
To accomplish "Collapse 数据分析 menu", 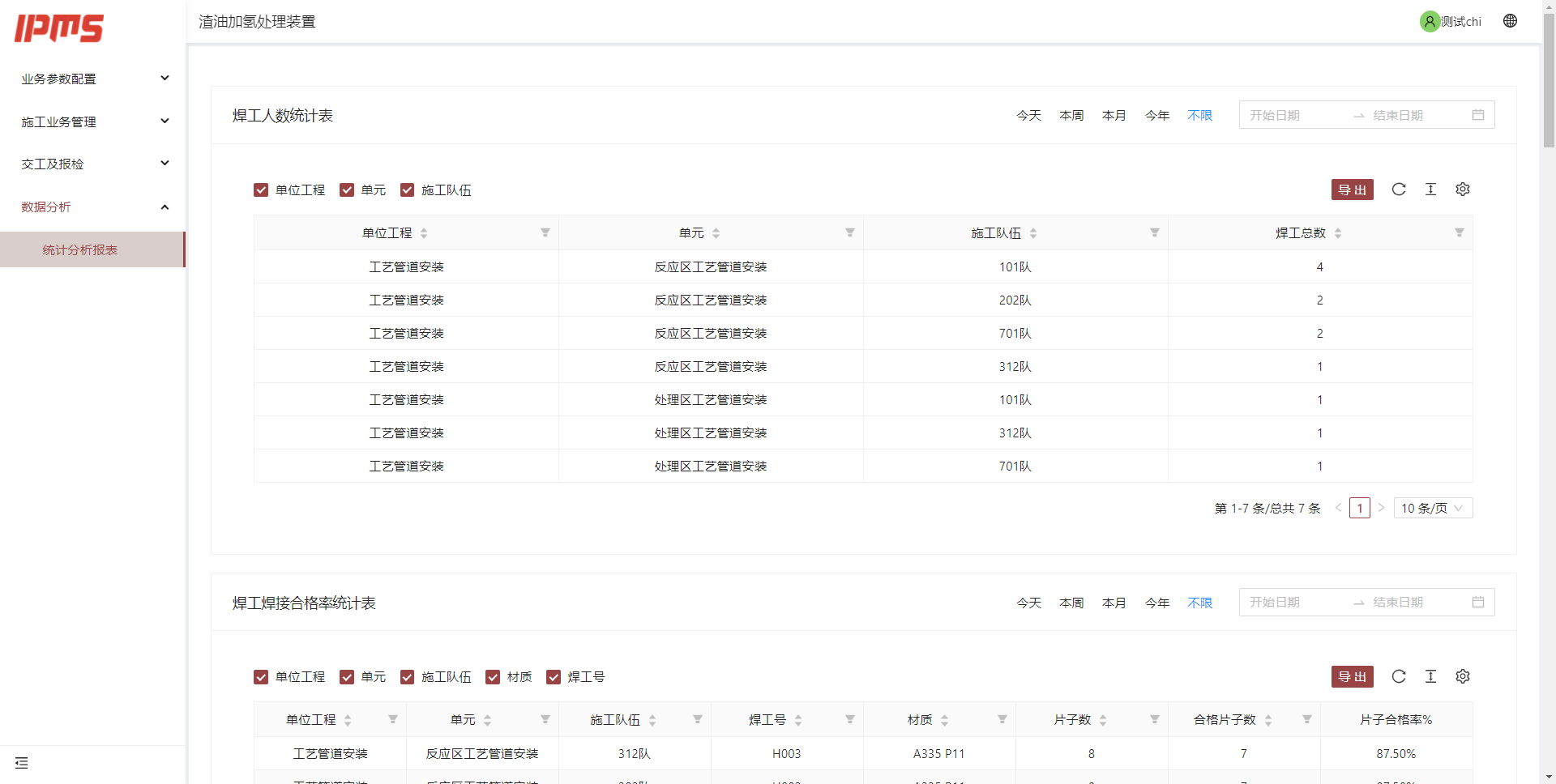I will coord(93,207).
